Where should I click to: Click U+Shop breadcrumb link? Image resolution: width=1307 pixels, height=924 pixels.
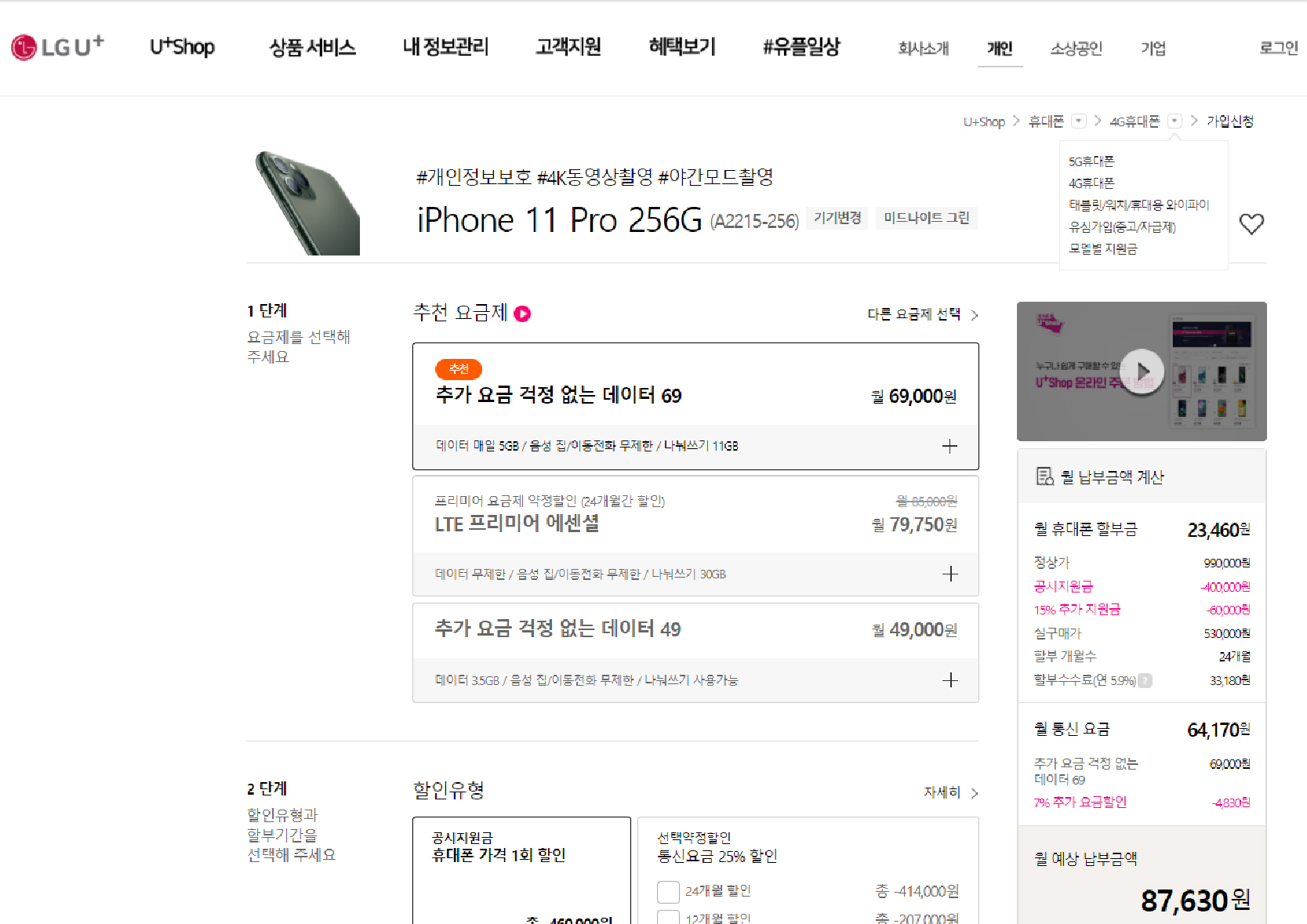(x=984, y=121)
